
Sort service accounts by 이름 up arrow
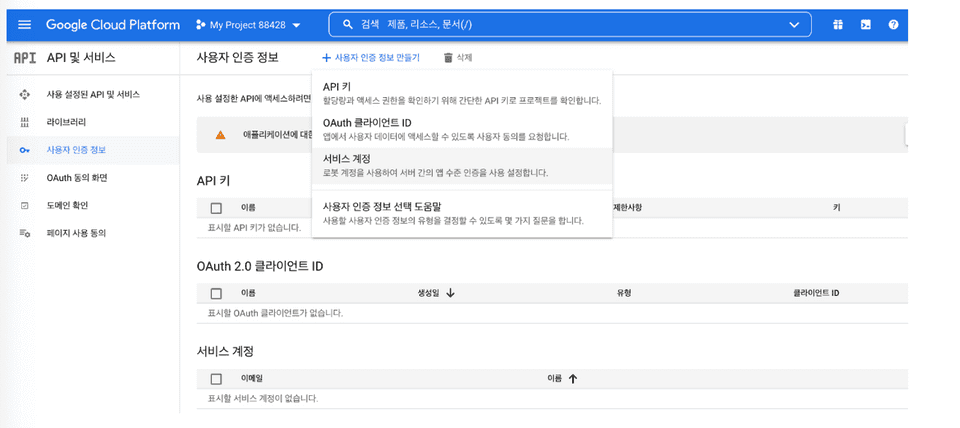tap(573, 378)
